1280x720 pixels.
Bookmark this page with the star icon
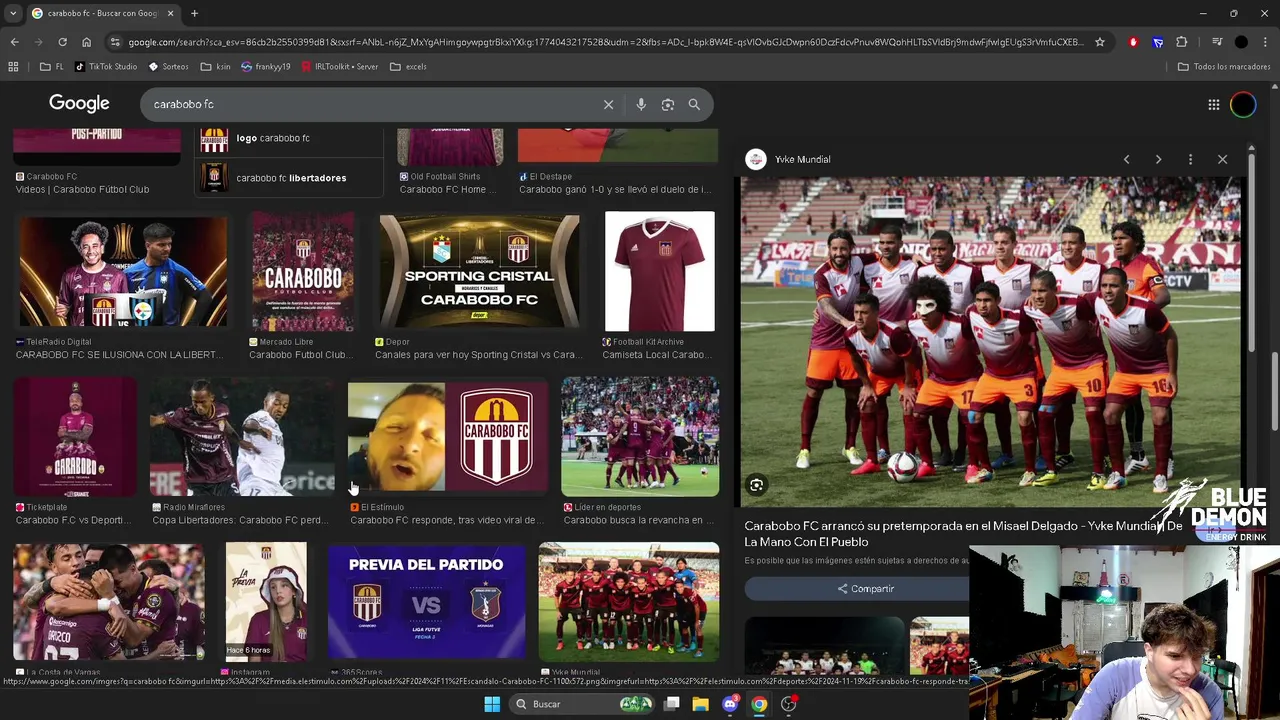point(1100,42)
